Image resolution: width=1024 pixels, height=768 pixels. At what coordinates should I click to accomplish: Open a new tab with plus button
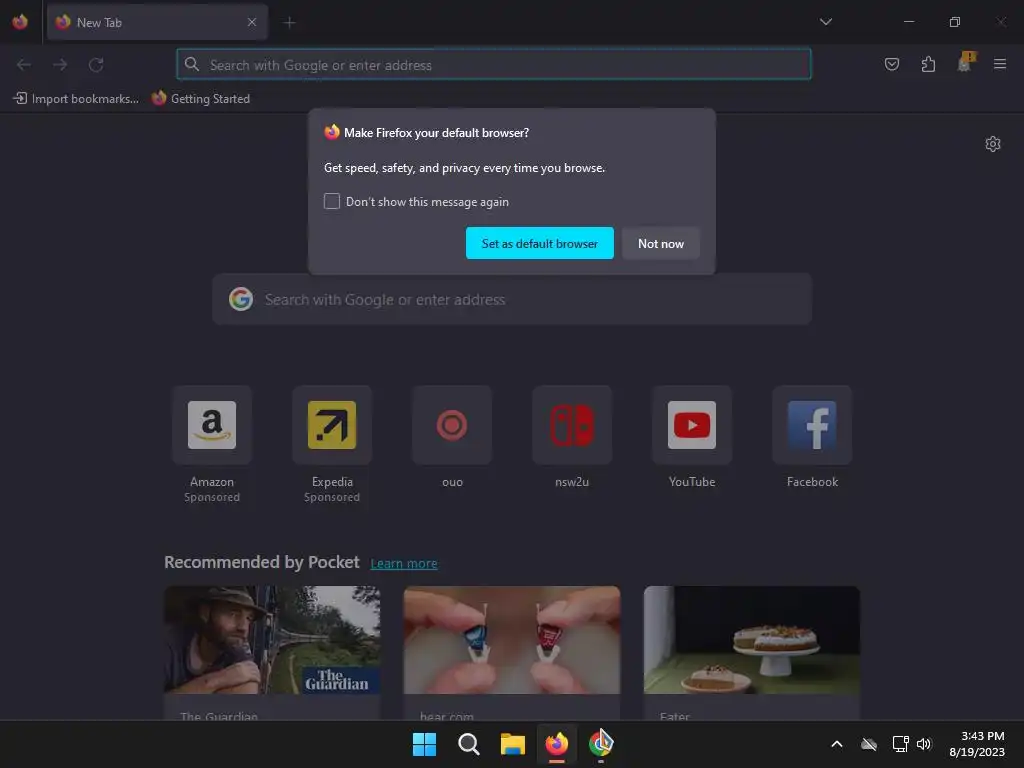pos(289,23)
